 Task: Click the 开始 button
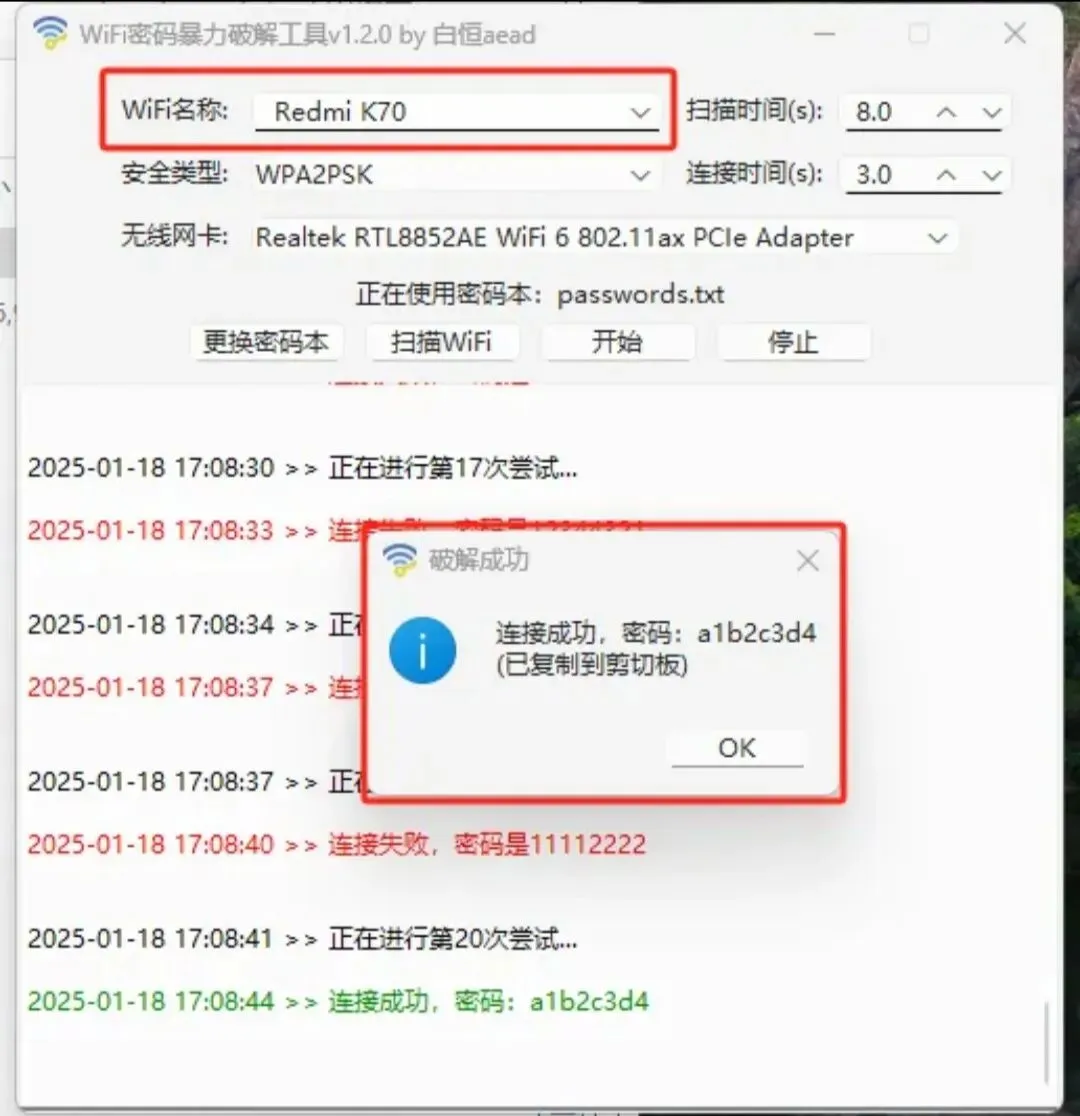[617, 342]
